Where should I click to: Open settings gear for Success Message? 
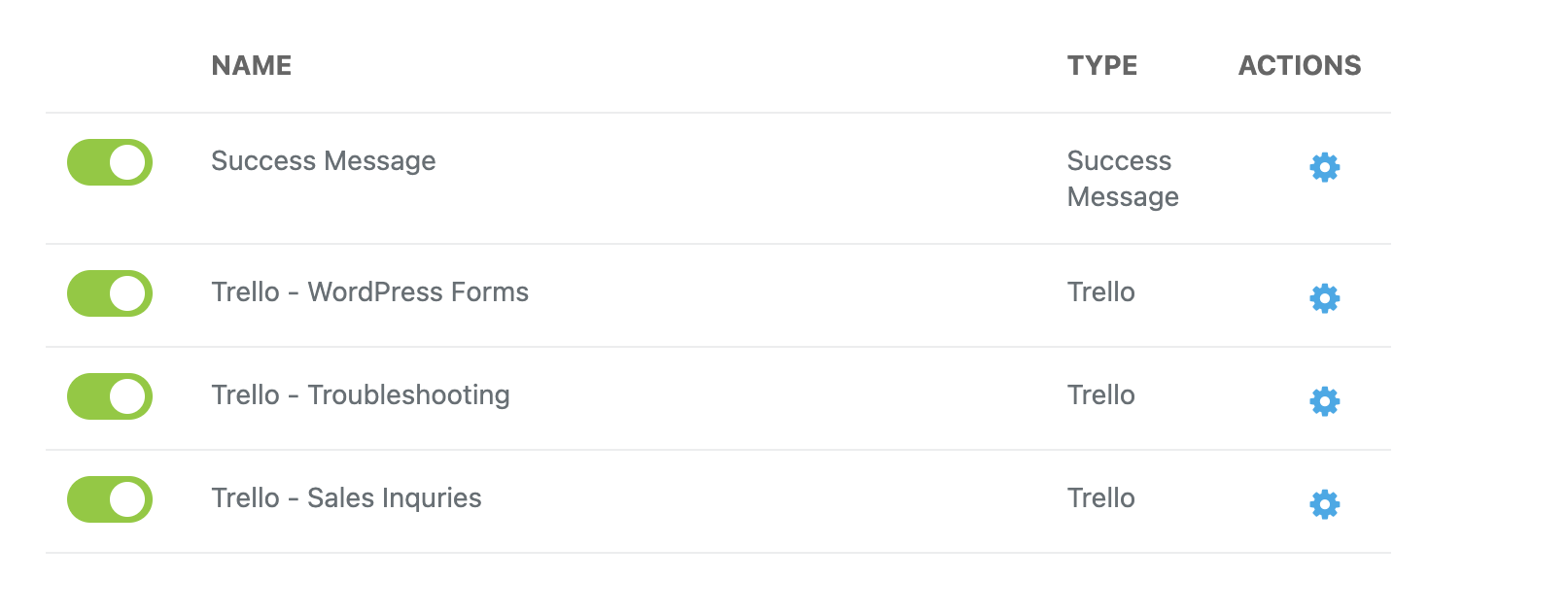tap(1324, 167)
